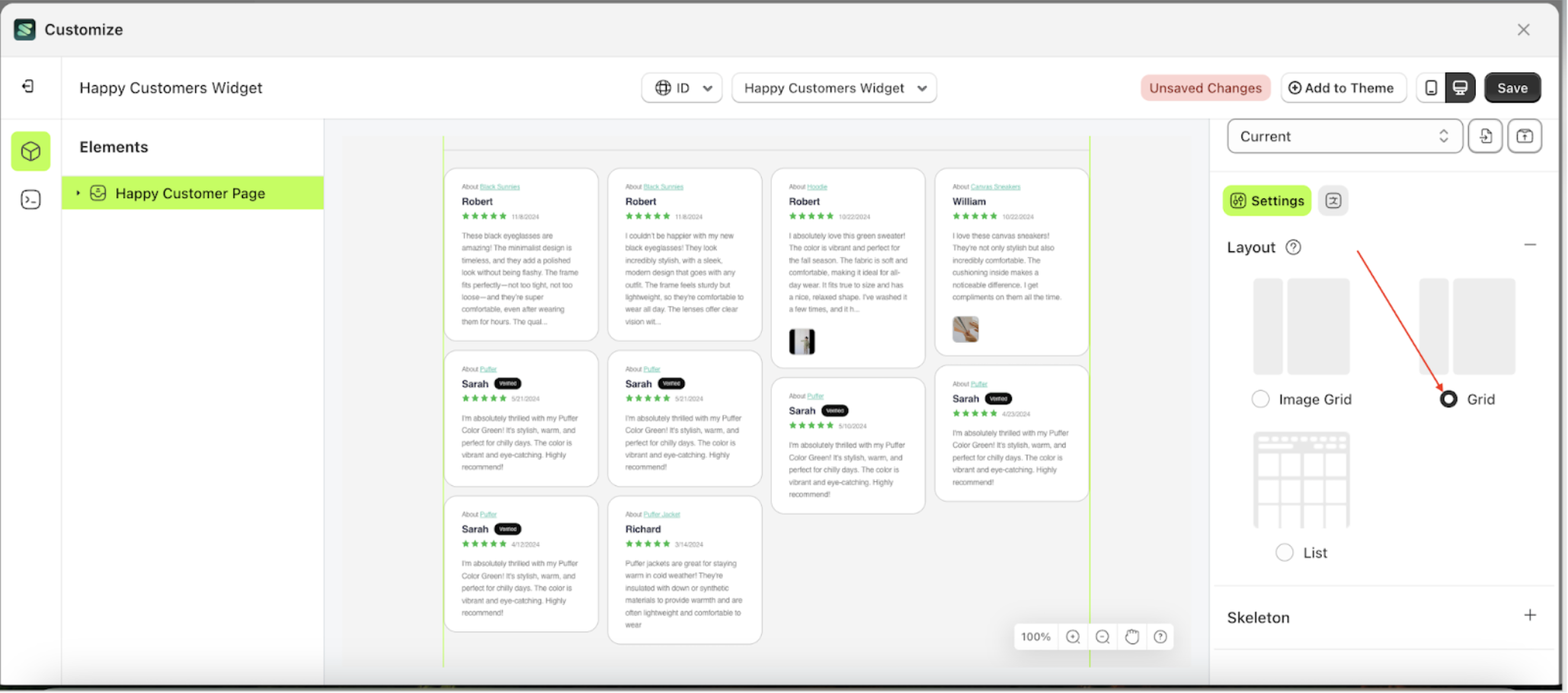Click the 100% zoom level control
This screenshot has height=693, width=1568.
point(1035,637)
